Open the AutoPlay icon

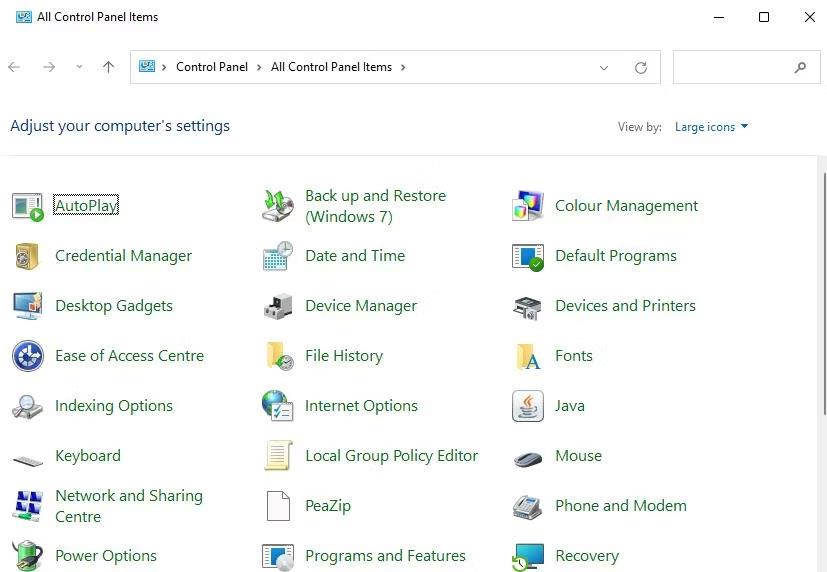(27, 206)
